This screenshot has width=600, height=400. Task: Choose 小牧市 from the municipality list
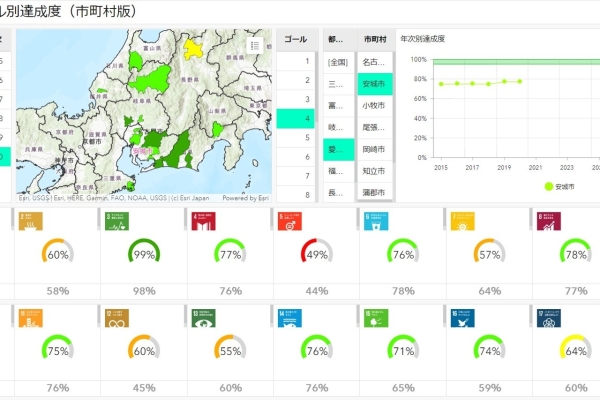pyautogui.click(x=376, y=105)
